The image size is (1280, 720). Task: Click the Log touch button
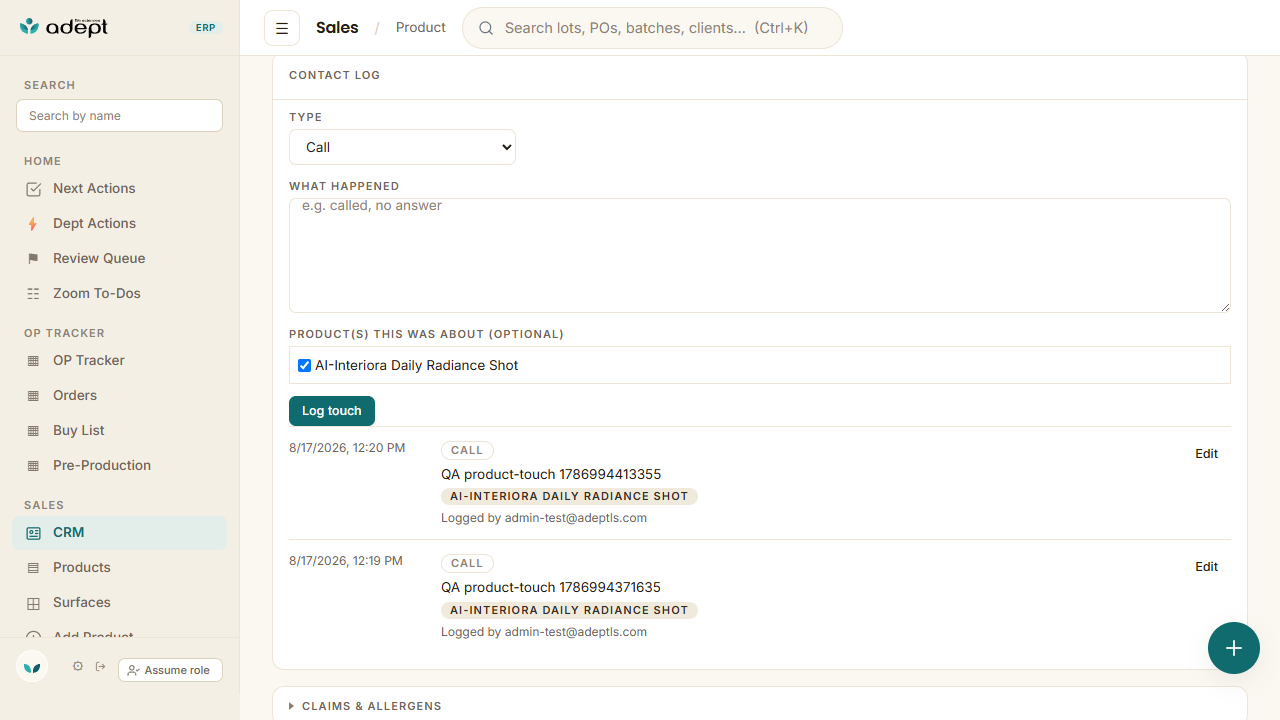[332, 411]
